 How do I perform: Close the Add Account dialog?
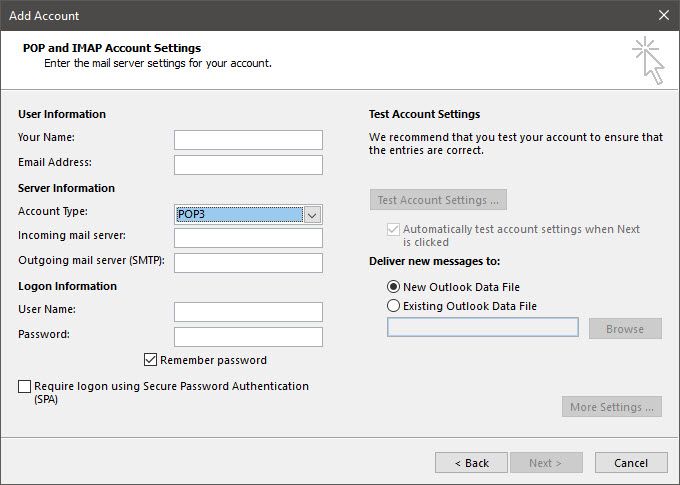(663, 15)
